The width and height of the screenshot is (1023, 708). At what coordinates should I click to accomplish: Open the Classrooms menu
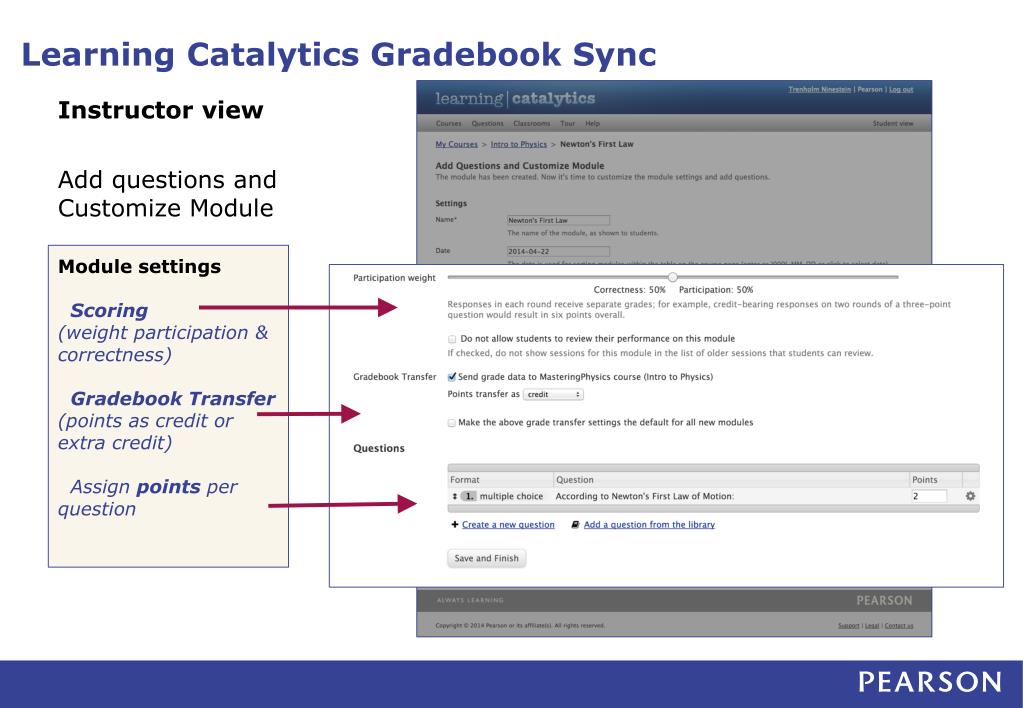pyautogui.click(x=532, y=123)
